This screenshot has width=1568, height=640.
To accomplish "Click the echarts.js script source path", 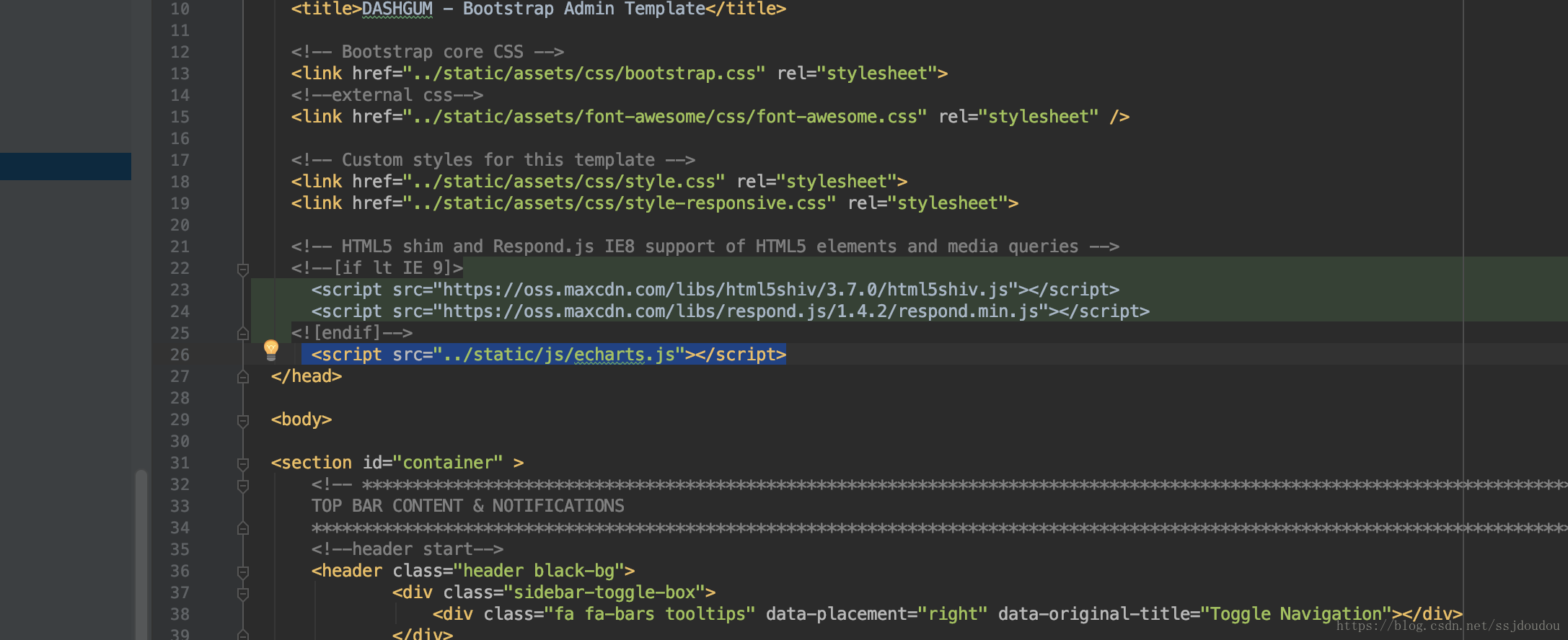I will pyautogui.click(x=559, y=355).
